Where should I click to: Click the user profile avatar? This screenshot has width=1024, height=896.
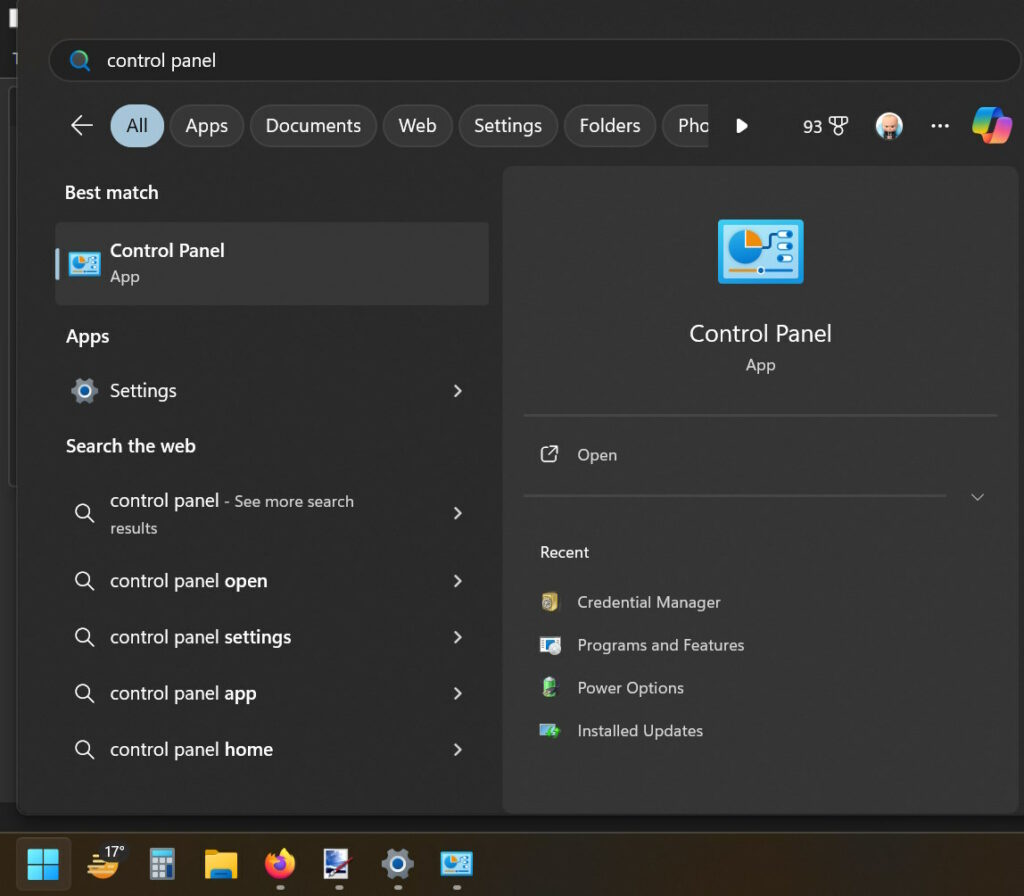coord(889,125)
